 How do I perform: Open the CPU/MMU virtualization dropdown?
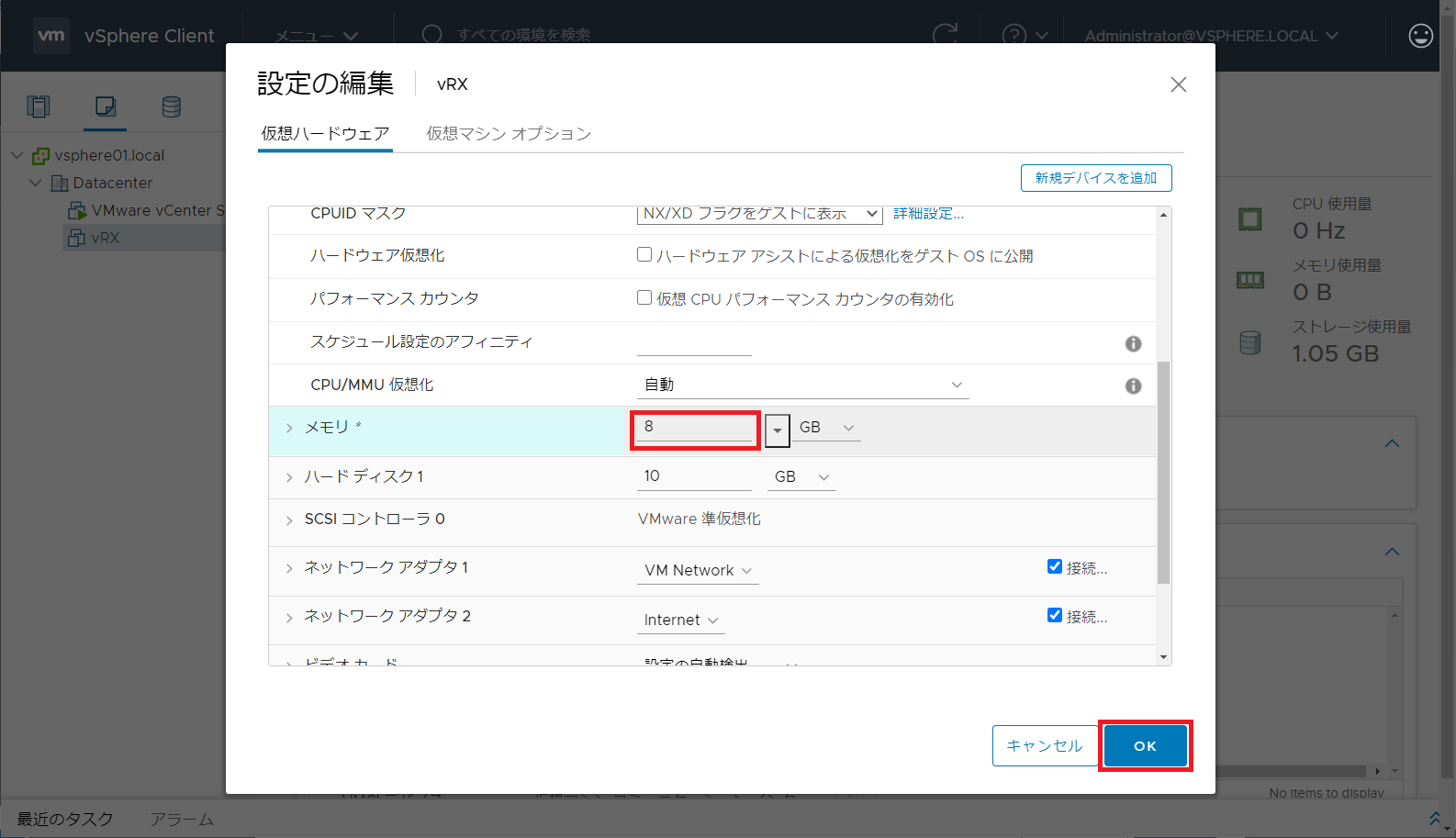pyautogui.click(x=803, y=385)
